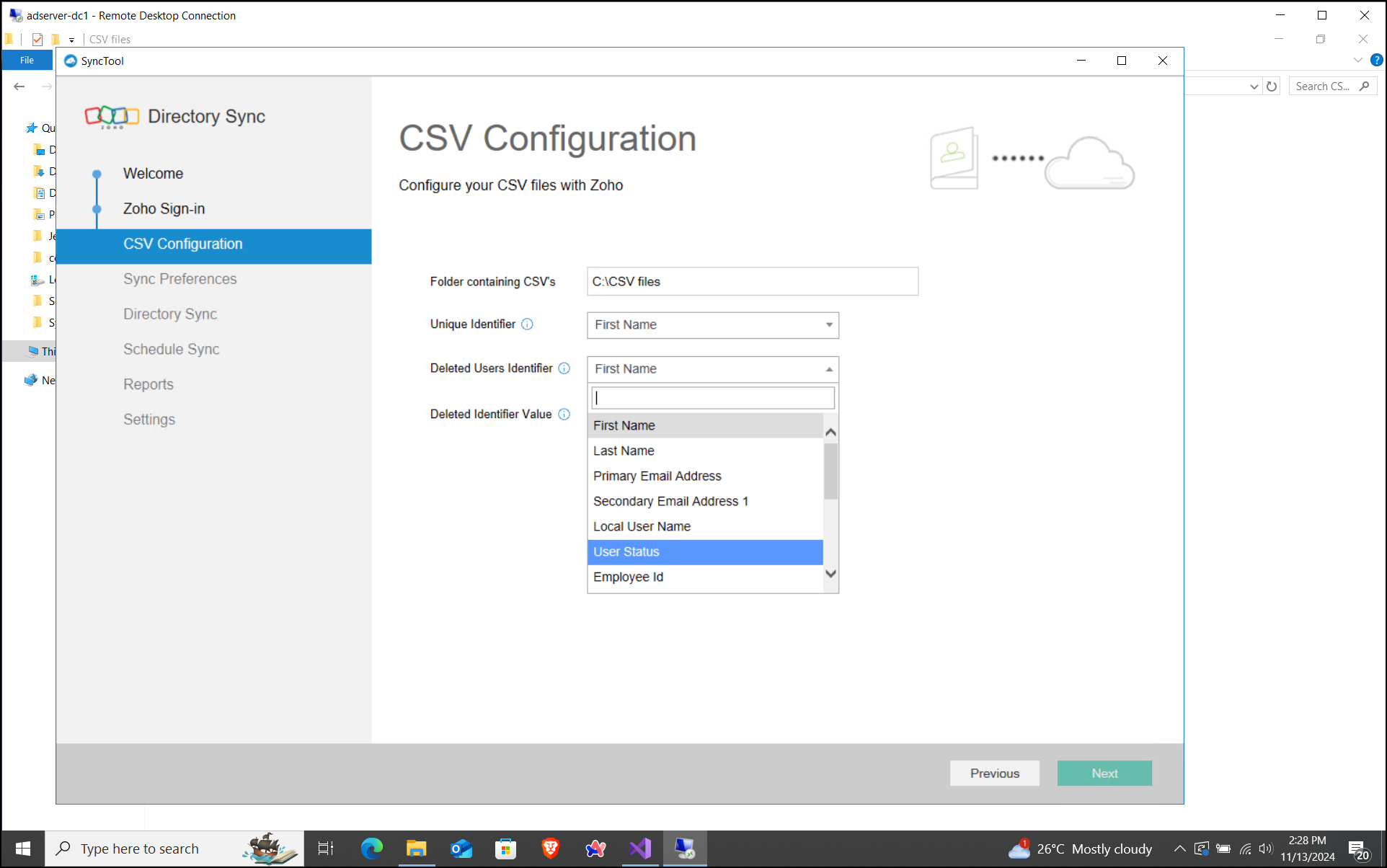Click the Previous button
The width and height of the screenshot is (1387, 868).
(994, 774)
